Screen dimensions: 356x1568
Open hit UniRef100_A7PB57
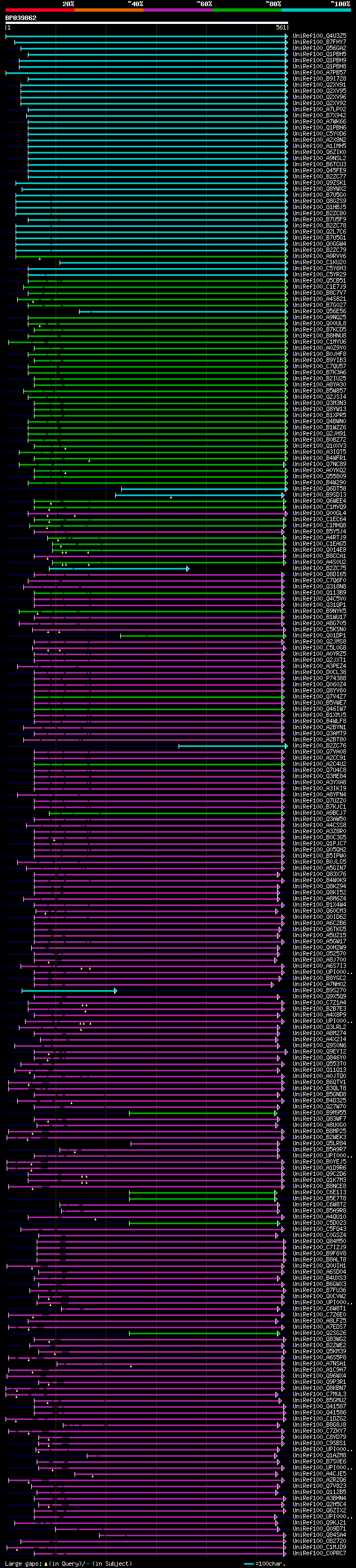coord(319,72)
